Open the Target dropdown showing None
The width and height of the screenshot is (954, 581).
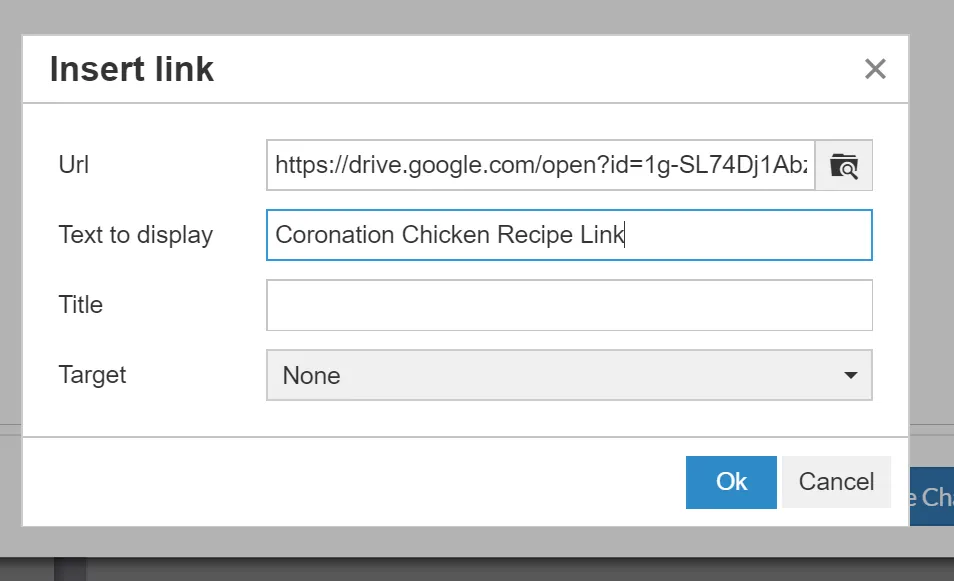[x=569, y=375]
